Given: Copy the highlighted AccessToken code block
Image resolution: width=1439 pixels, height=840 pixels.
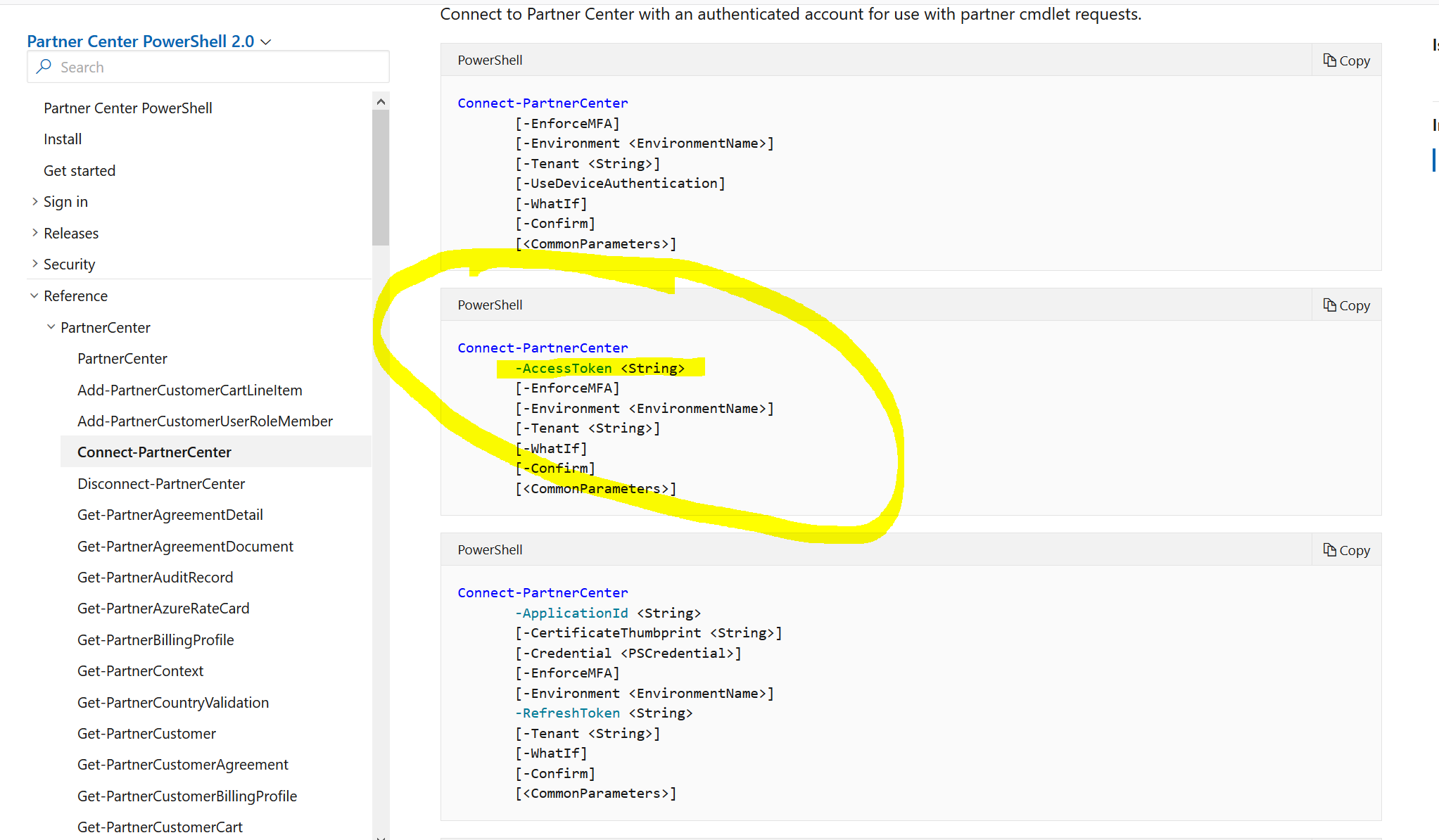Looking at the screenshot, I should point(1345,305).
